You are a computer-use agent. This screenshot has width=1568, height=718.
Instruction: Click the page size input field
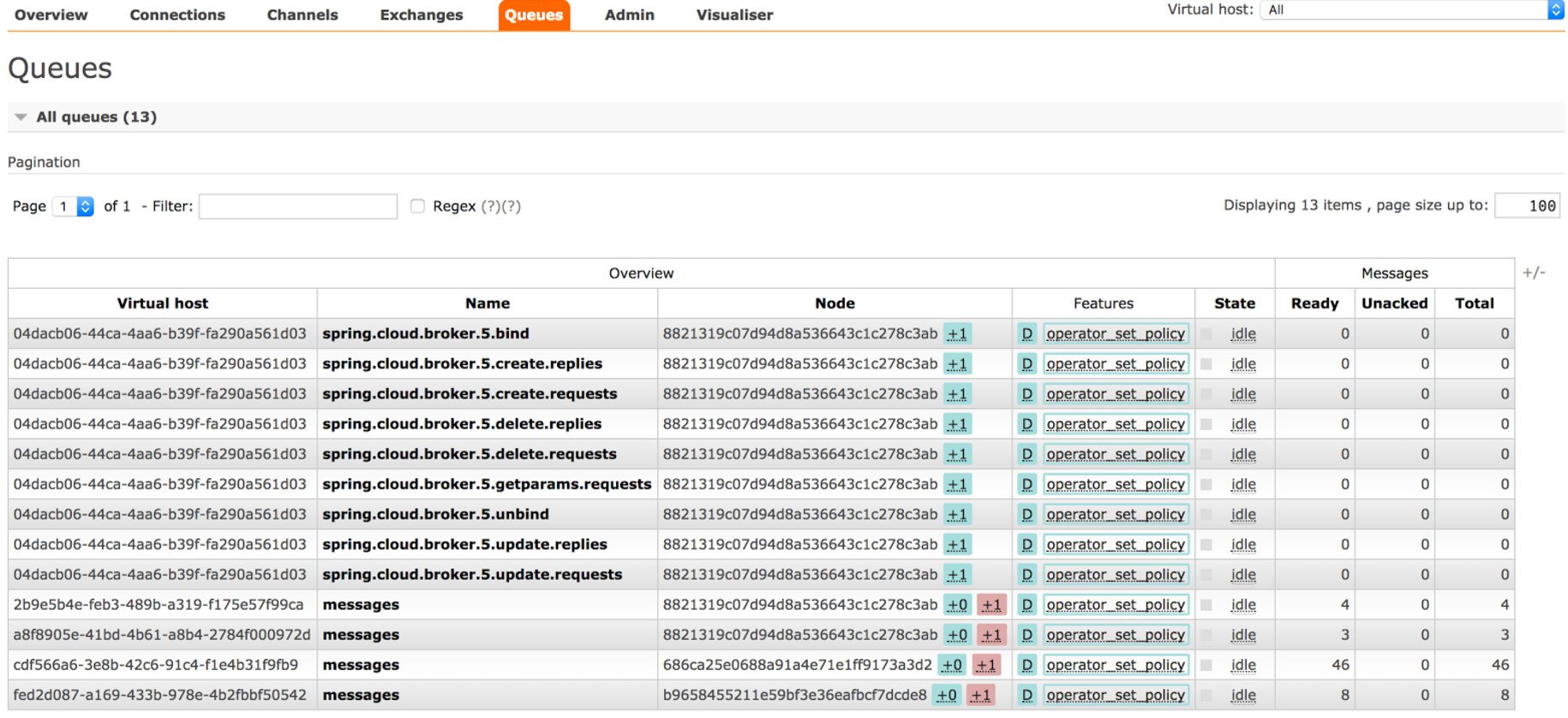pos(1526,206)
